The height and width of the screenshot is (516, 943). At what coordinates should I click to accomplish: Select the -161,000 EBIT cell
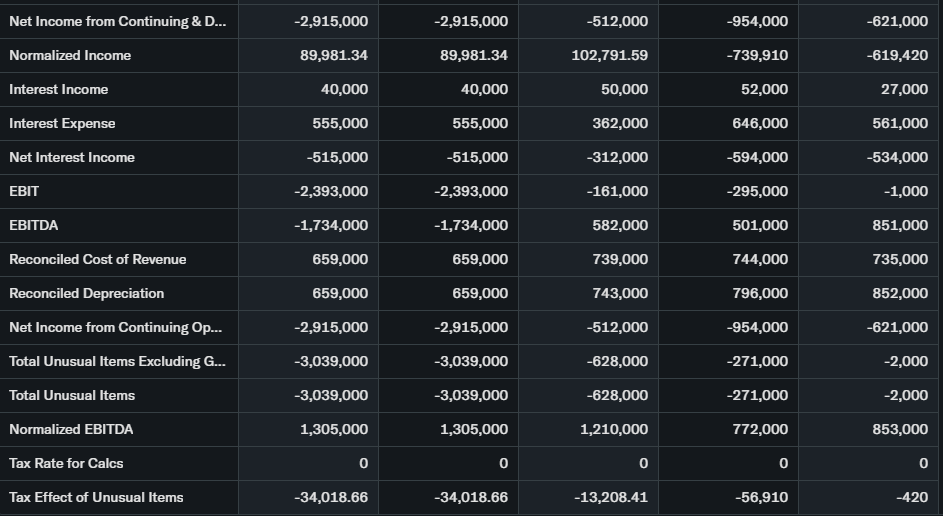tap(617, 191)
